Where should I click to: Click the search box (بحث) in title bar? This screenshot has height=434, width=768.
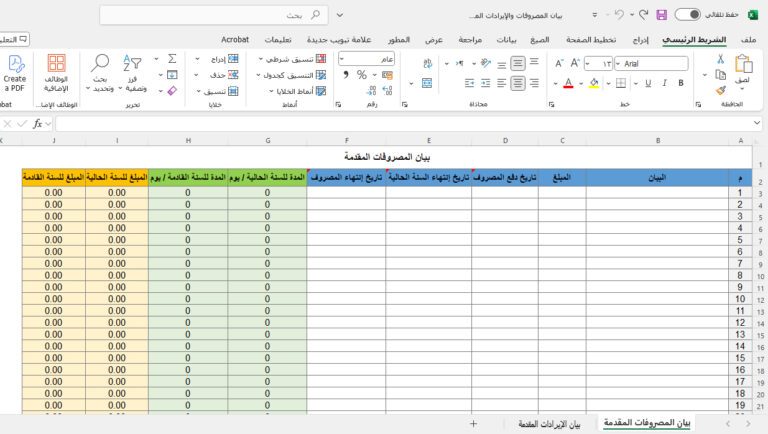coord(214,15)
